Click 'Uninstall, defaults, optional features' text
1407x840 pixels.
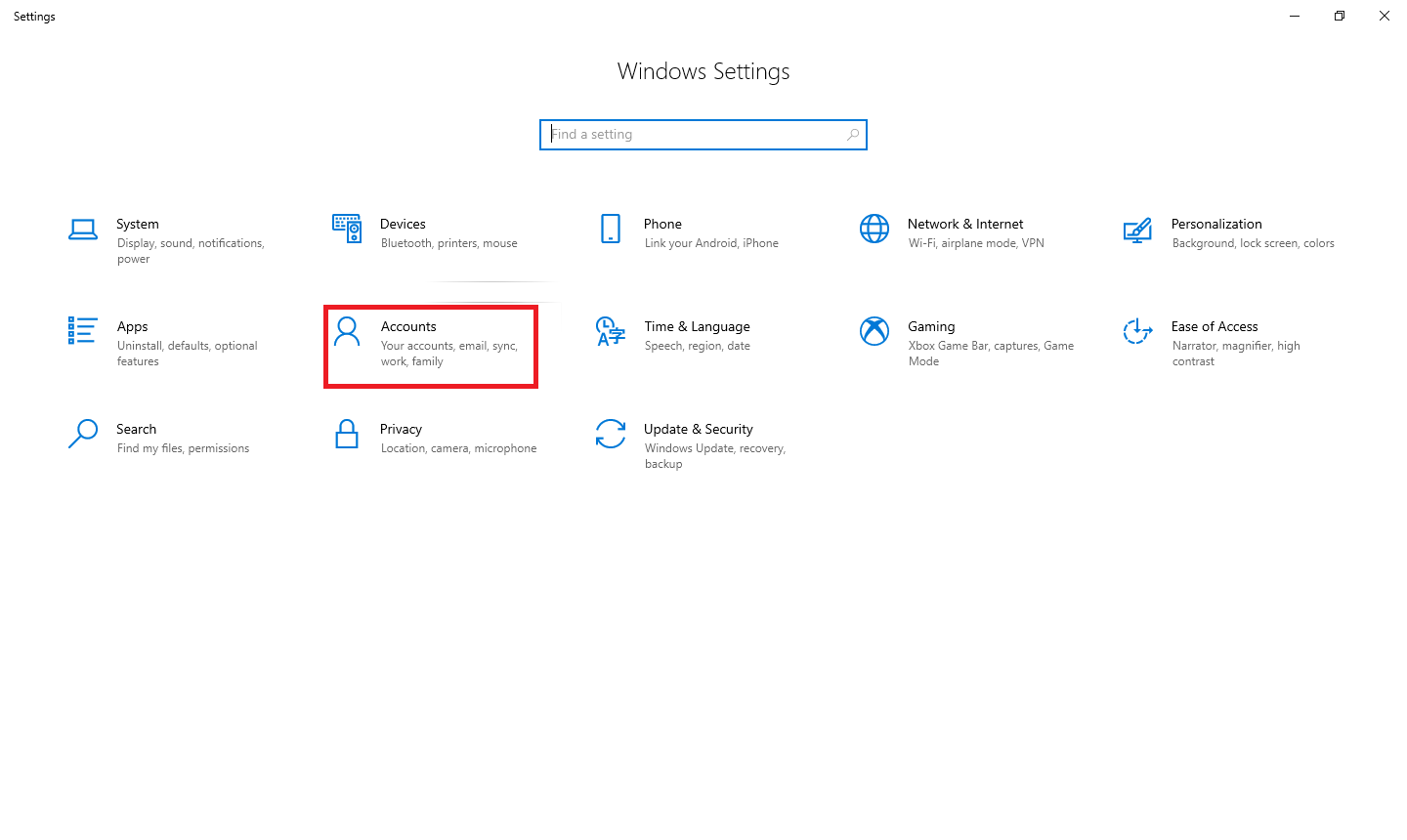click(188, 354)
